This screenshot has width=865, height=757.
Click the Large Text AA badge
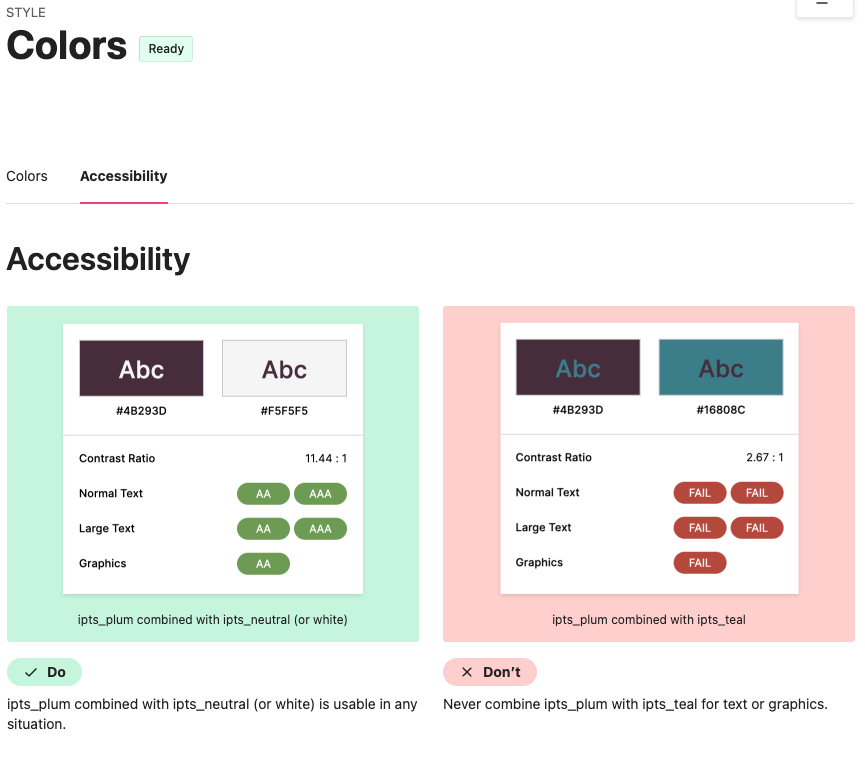click(x=263, y=529)
